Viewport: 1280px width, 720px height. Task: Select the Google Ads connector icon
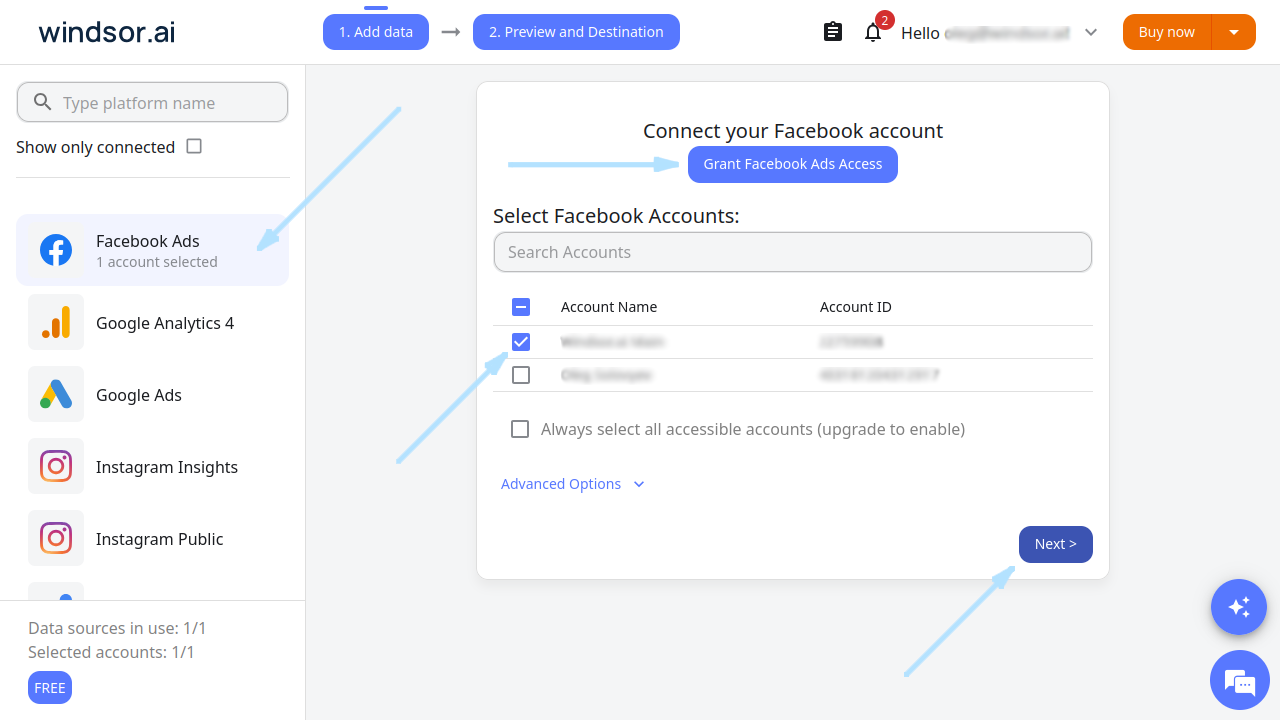click(x=56, y=394)
